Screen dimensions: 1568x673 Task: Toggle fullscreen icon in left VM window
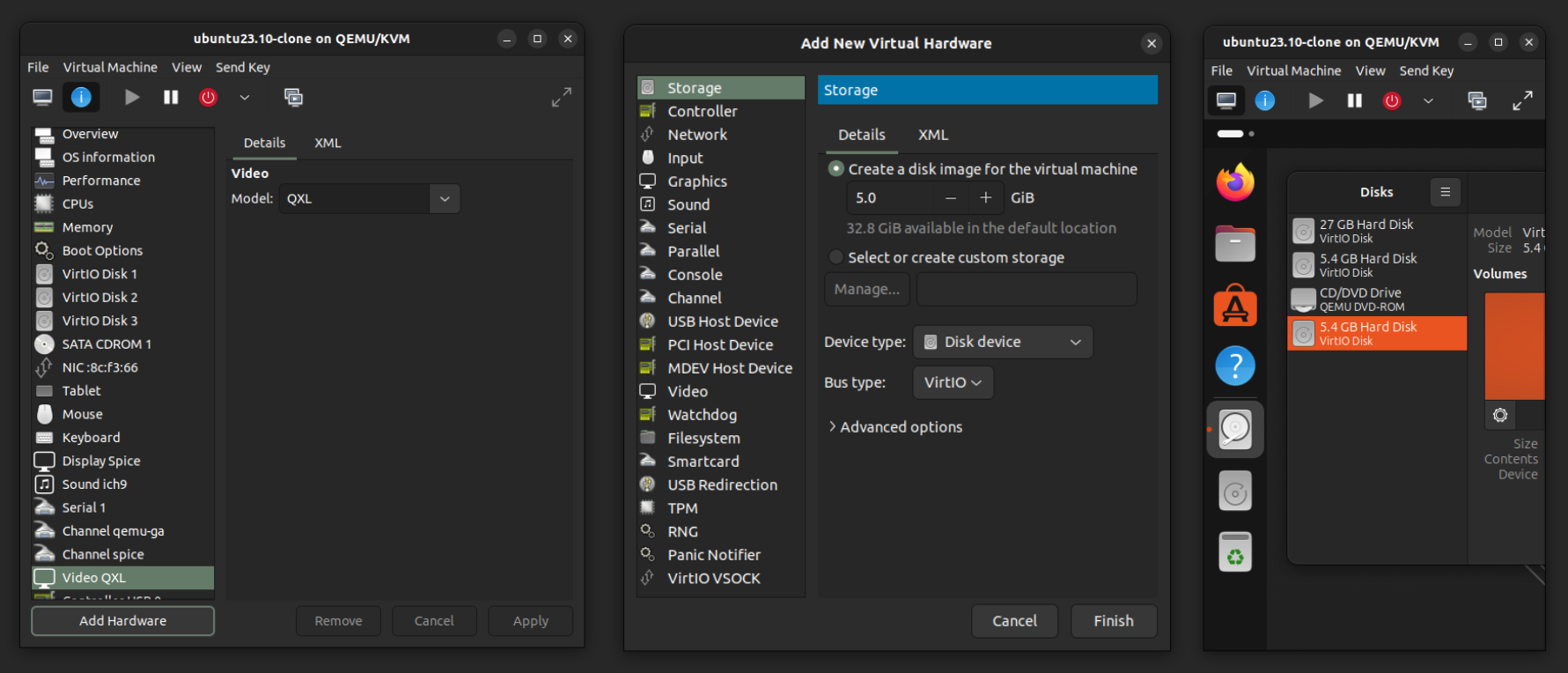coord(561,97)
